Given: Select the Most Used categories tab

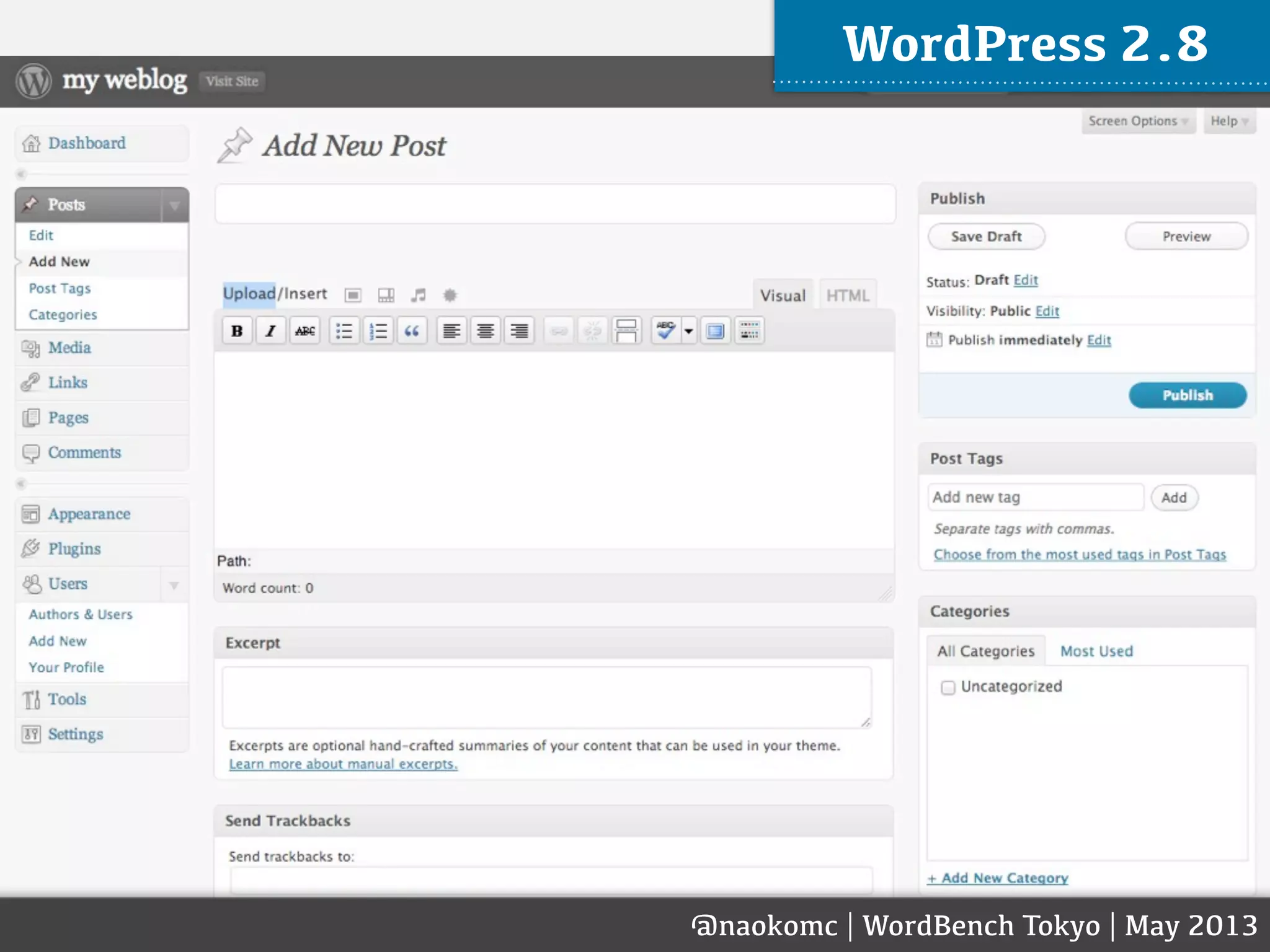Looking at the screenshot, I should point(1096,651).
